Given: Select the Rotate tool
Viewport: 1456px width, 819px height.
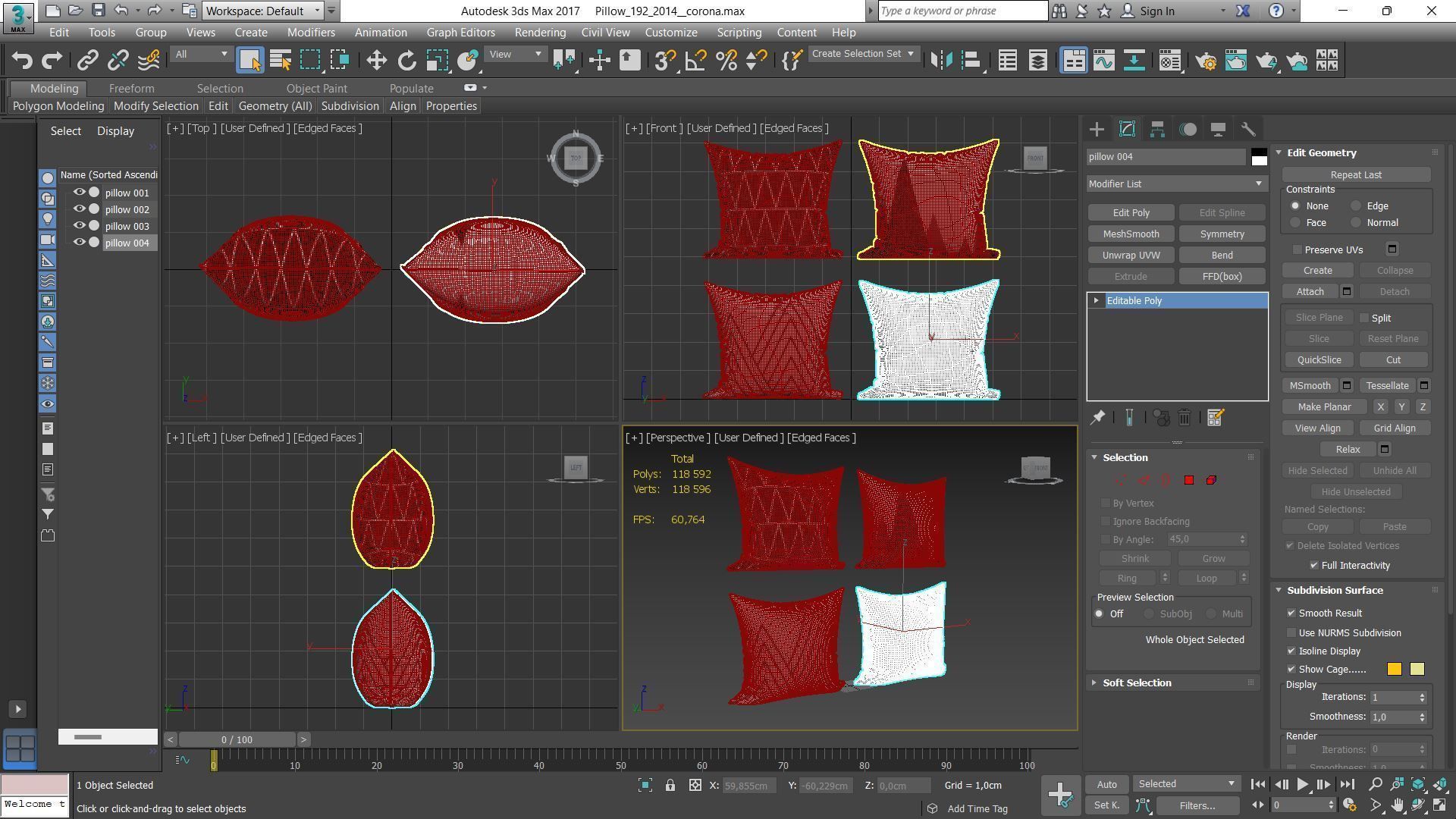Looking at the screenshot, I should pyautogui.click(x=407, y=61).
